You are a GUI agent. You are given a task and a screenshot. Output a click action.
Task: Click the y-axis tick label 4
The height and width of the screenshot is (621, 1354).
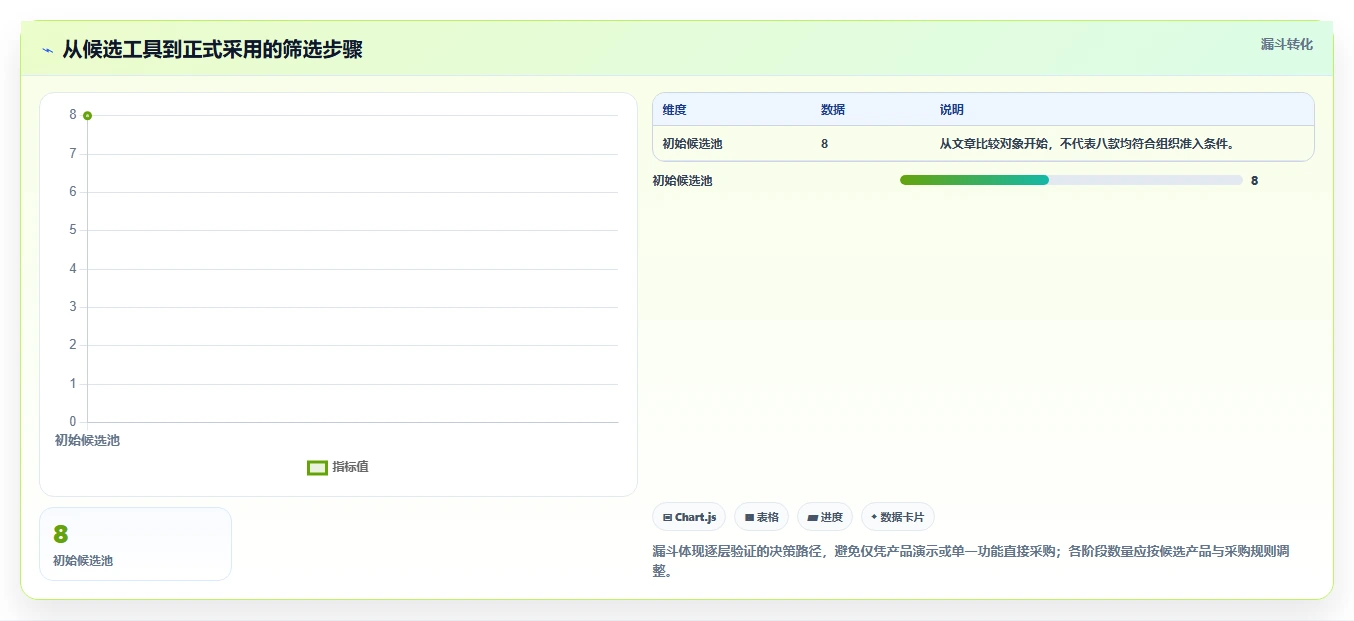click(73, 269)
